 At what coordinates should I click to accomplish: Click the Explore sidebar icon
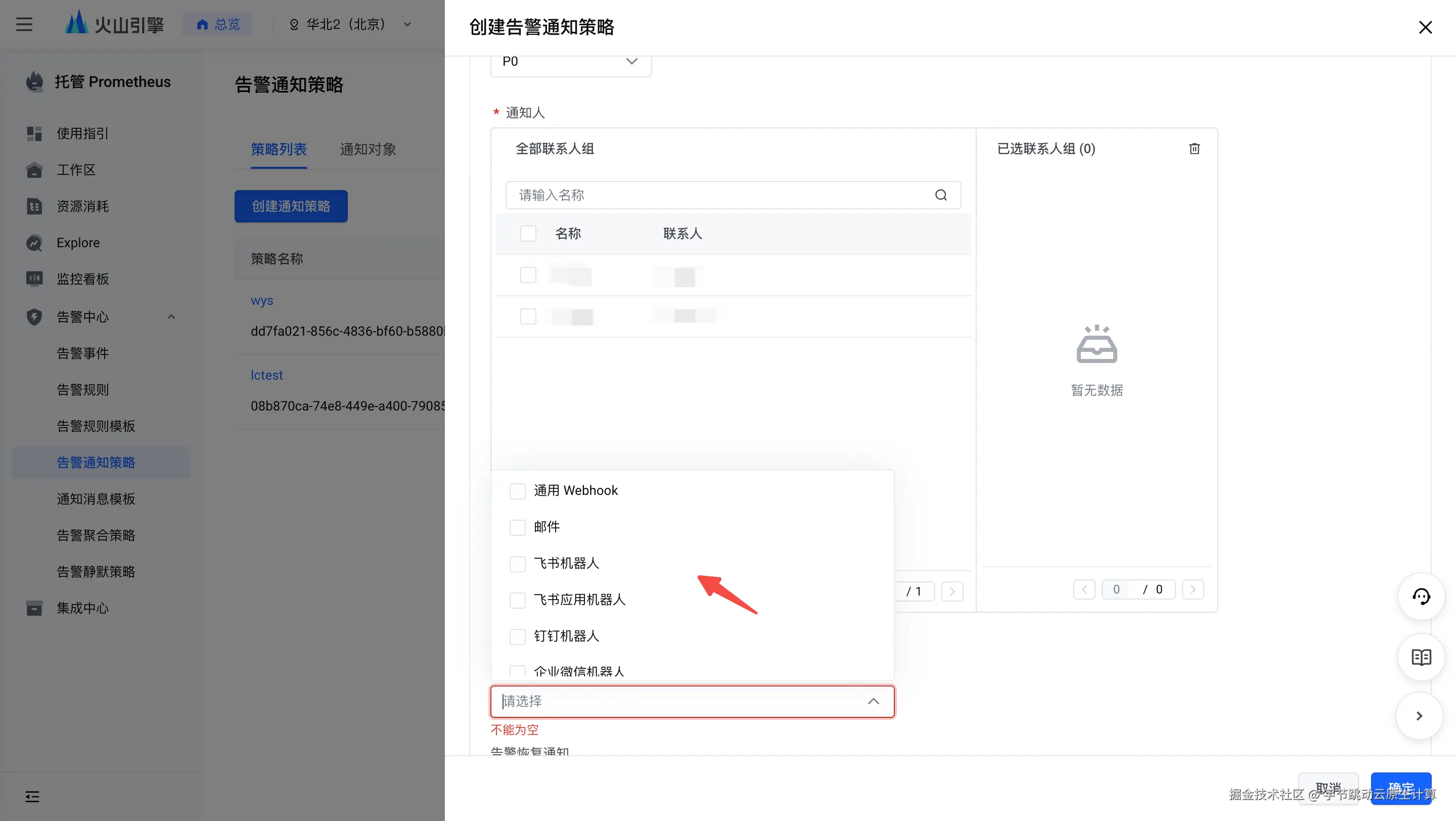coord(34,243)
